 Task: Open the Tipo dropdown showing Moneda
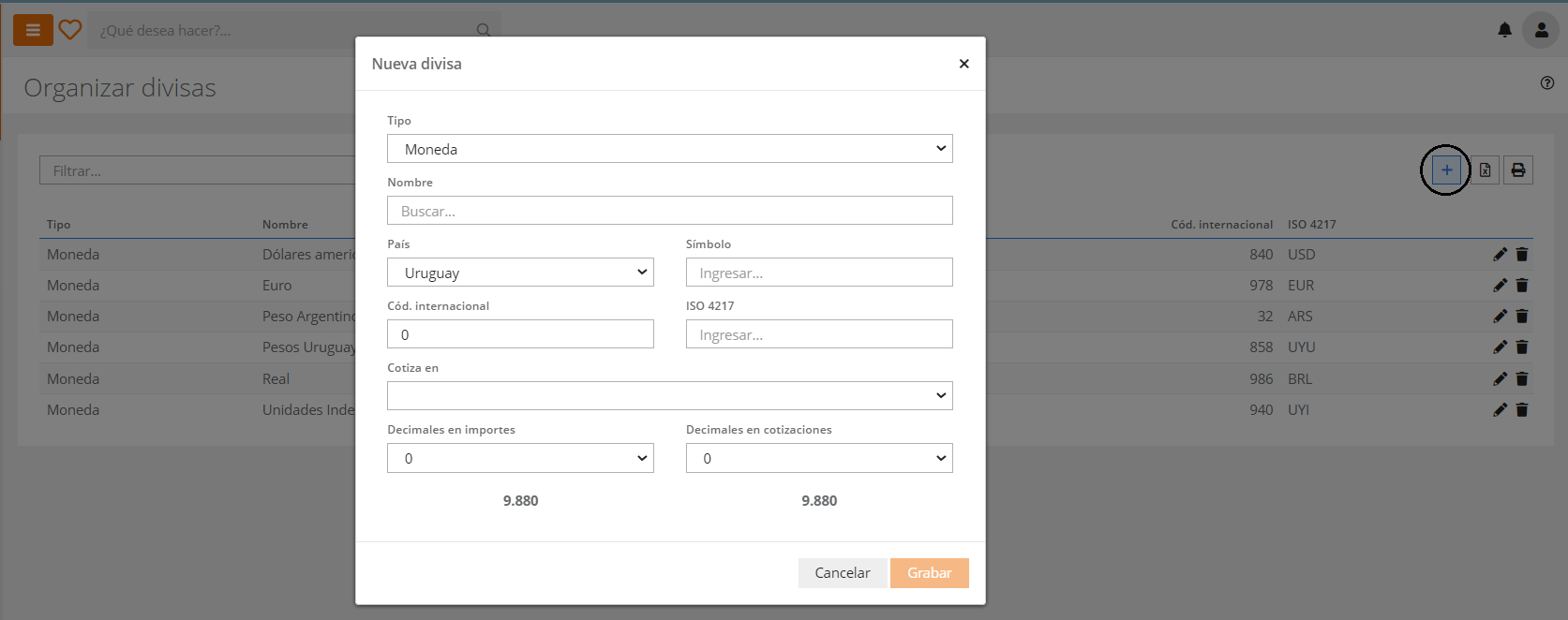click(x=669, y=149)
